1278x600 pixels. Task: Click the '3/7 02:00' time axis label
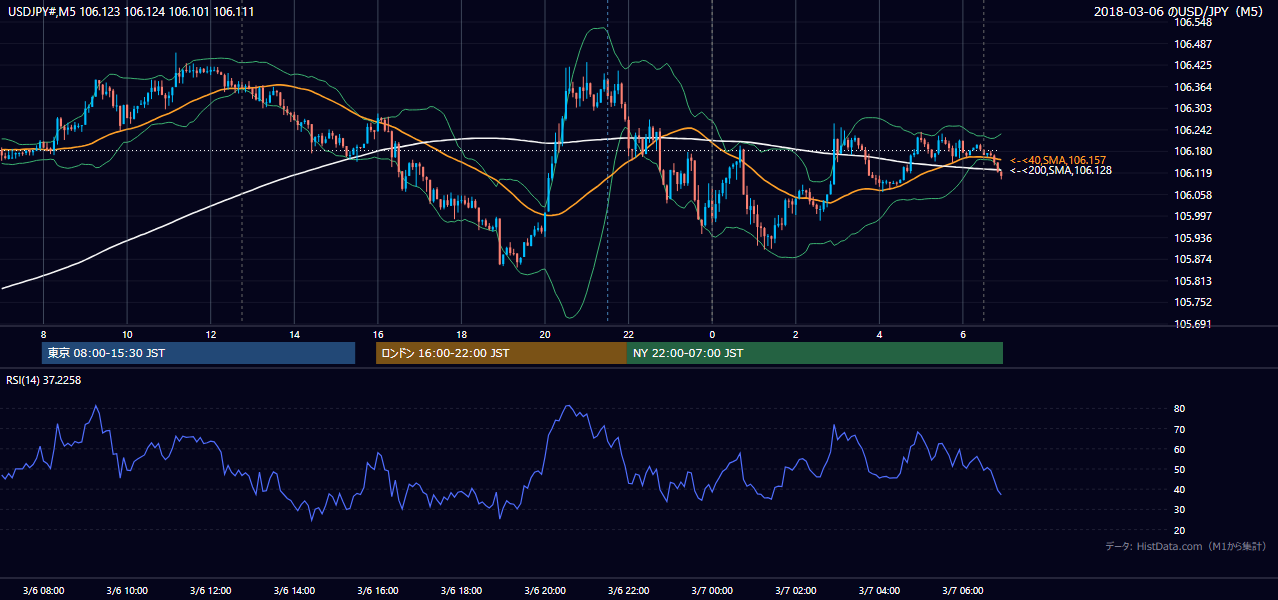point(796,590)
